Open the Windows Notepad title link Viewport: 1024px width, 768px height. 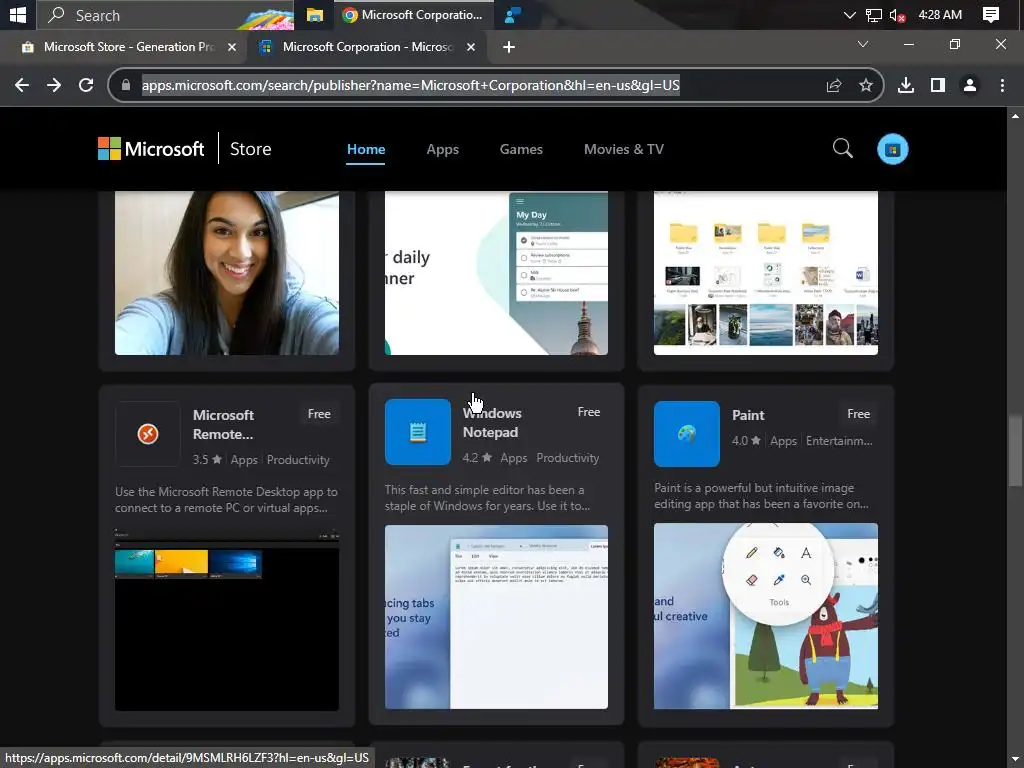pyautogui.click(x=492, y=423)
